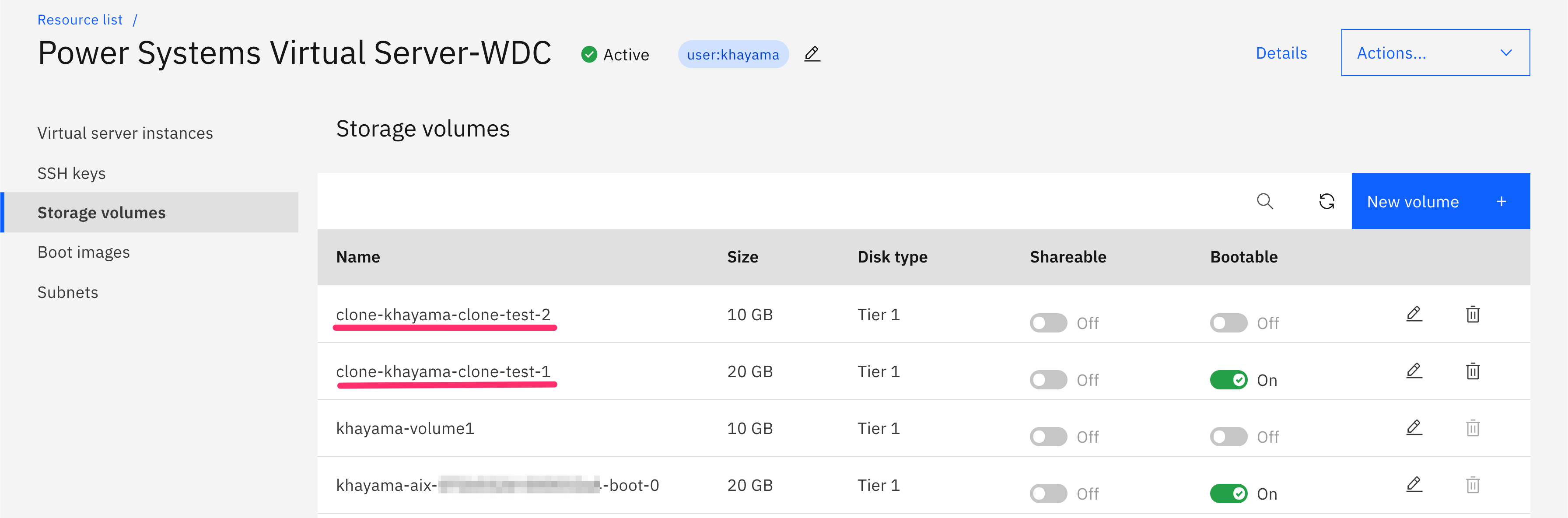Open the Details link

pos(1281,53)
